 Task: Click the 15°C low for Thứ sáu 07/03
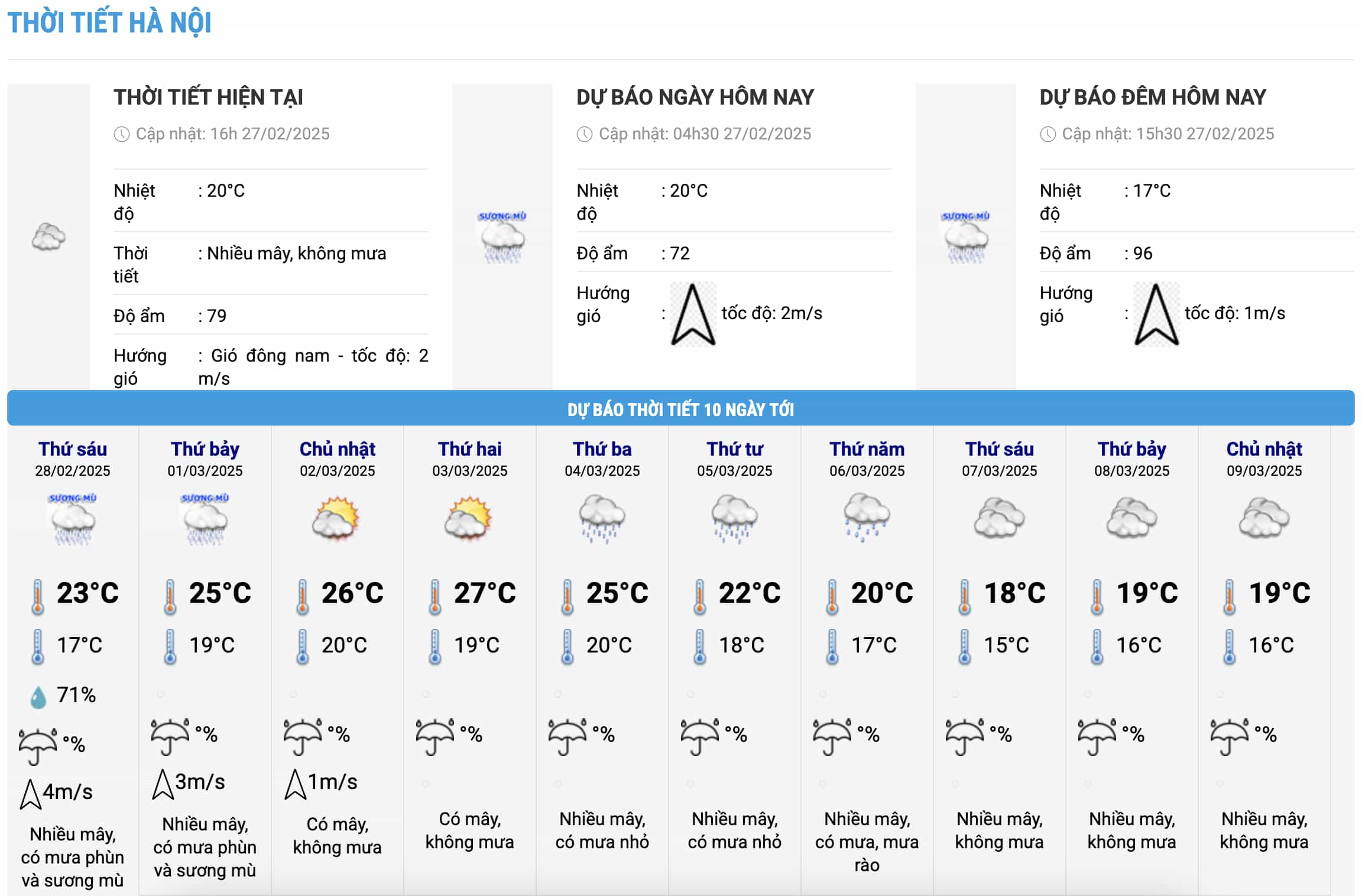click(1006, 645)
